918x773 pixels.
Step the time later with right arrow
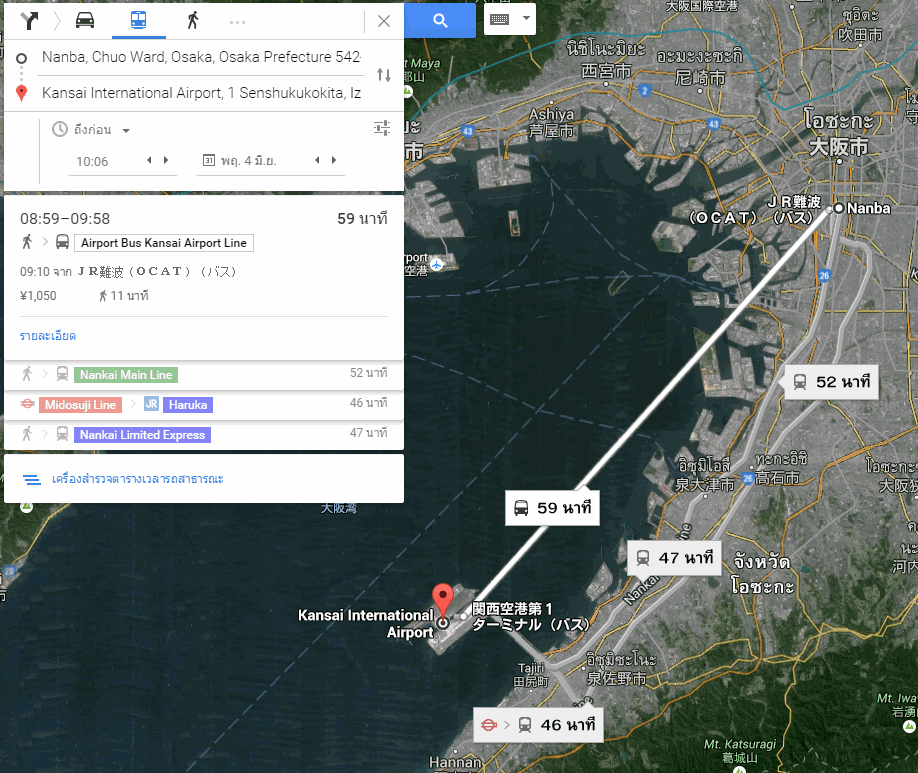[166, 160]
